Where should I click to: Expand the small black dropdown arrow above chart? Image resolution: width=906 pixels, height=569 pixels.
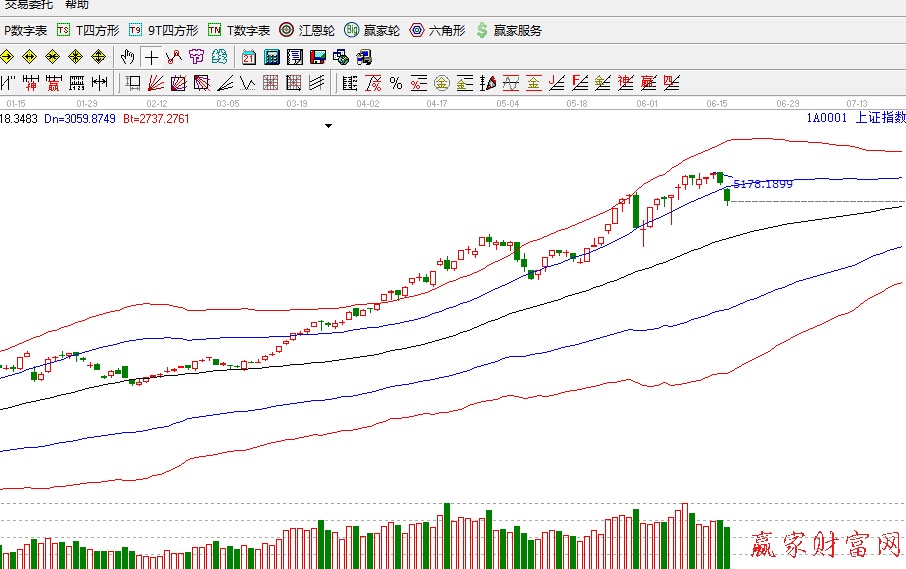(328, 126)
